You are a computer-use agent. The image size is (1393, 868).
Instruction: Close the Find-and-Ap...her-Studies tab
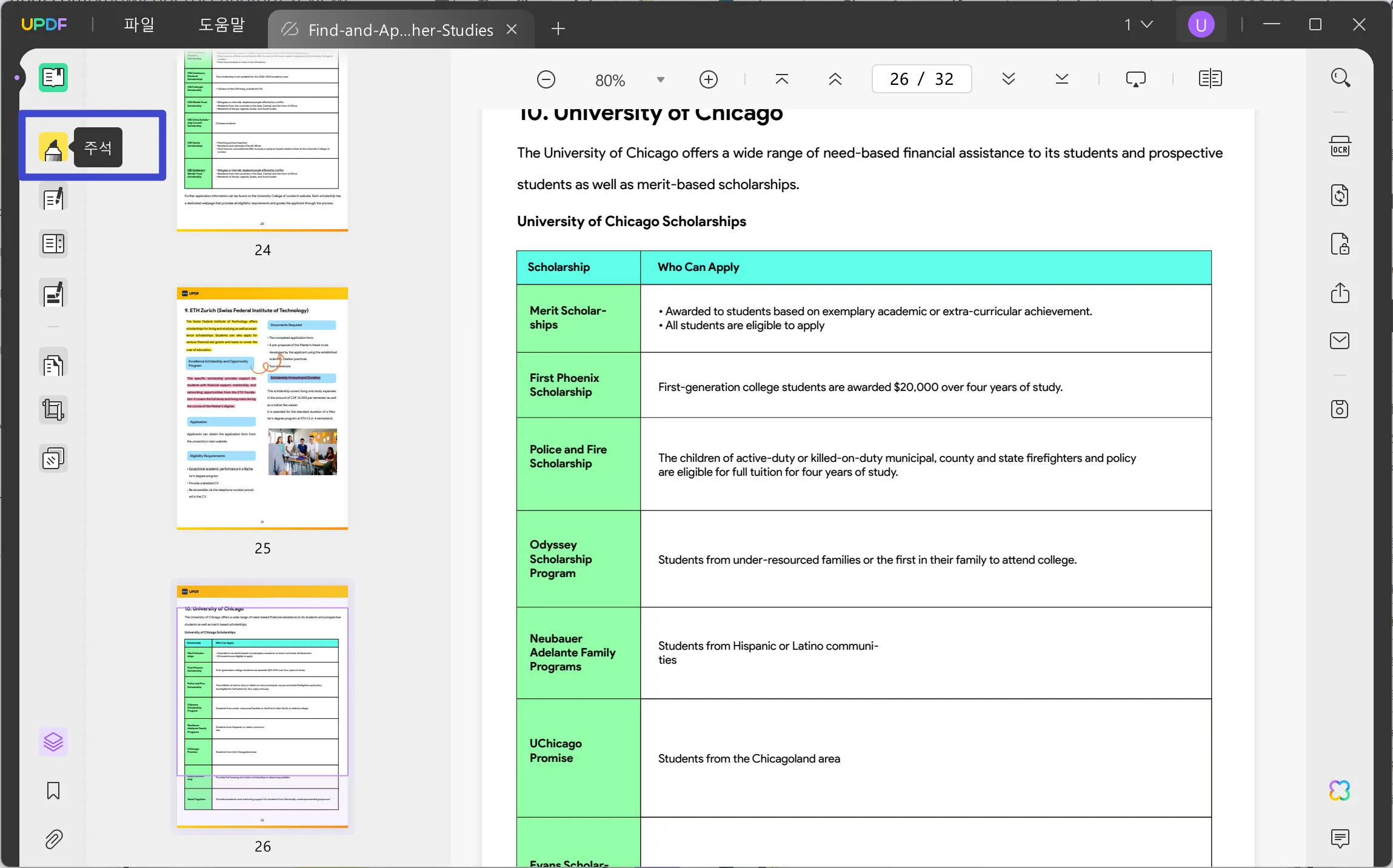pyautogui.click(x=512, y=29)
